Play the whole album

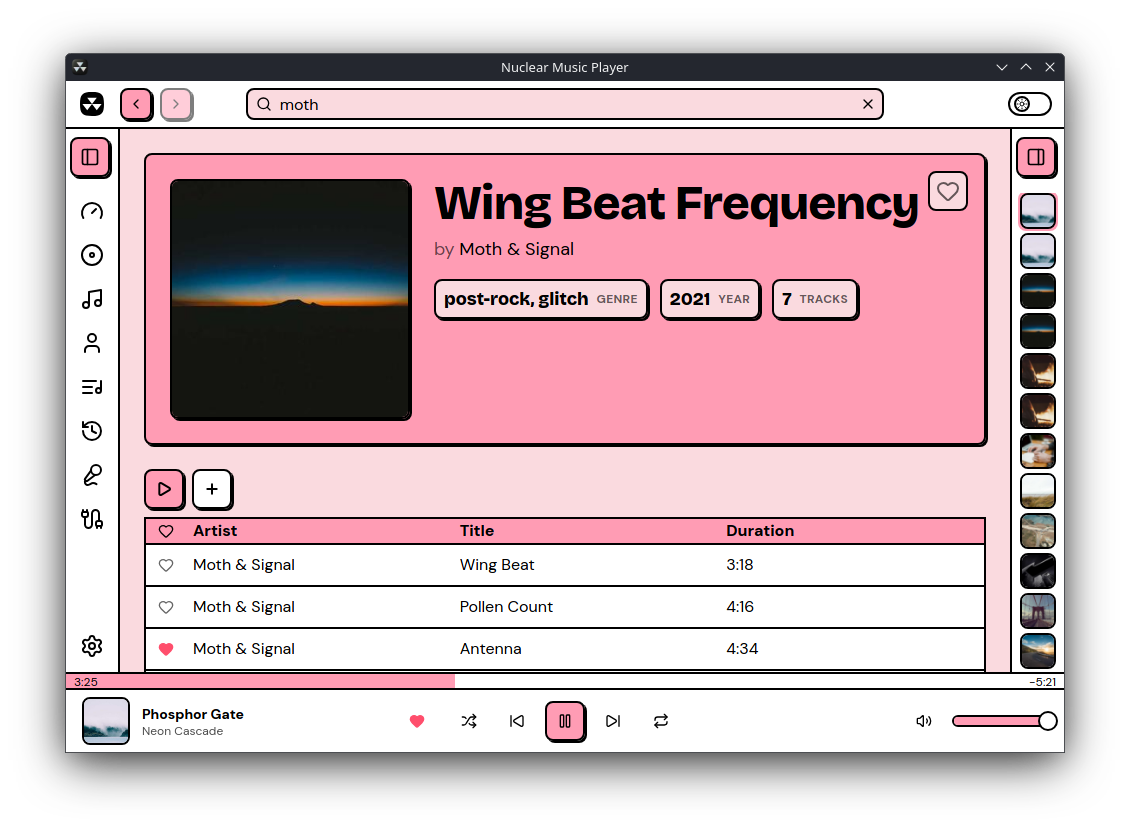point(164,489)
